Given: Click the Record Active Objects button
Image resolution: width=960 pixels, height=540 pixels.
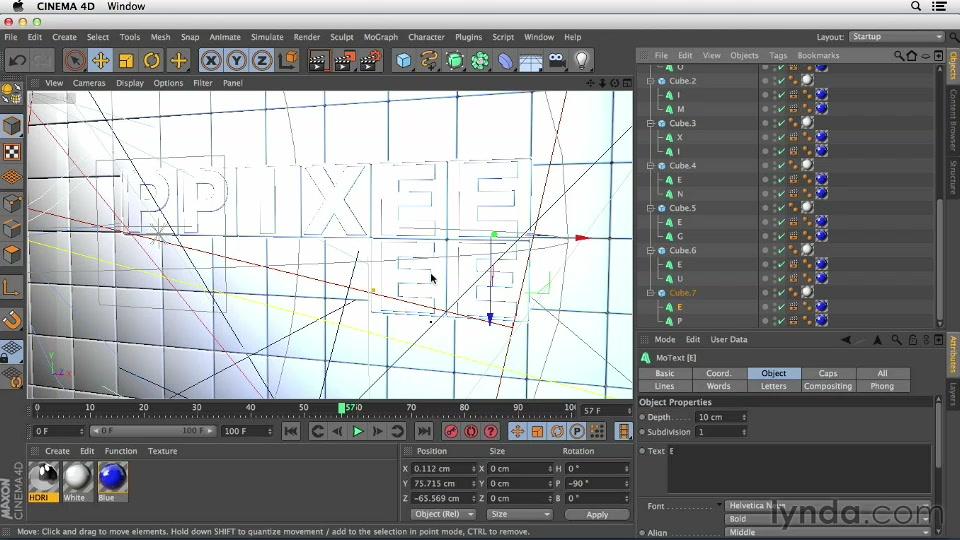Looking at the screenshot, I should click(x=451, y=432).
